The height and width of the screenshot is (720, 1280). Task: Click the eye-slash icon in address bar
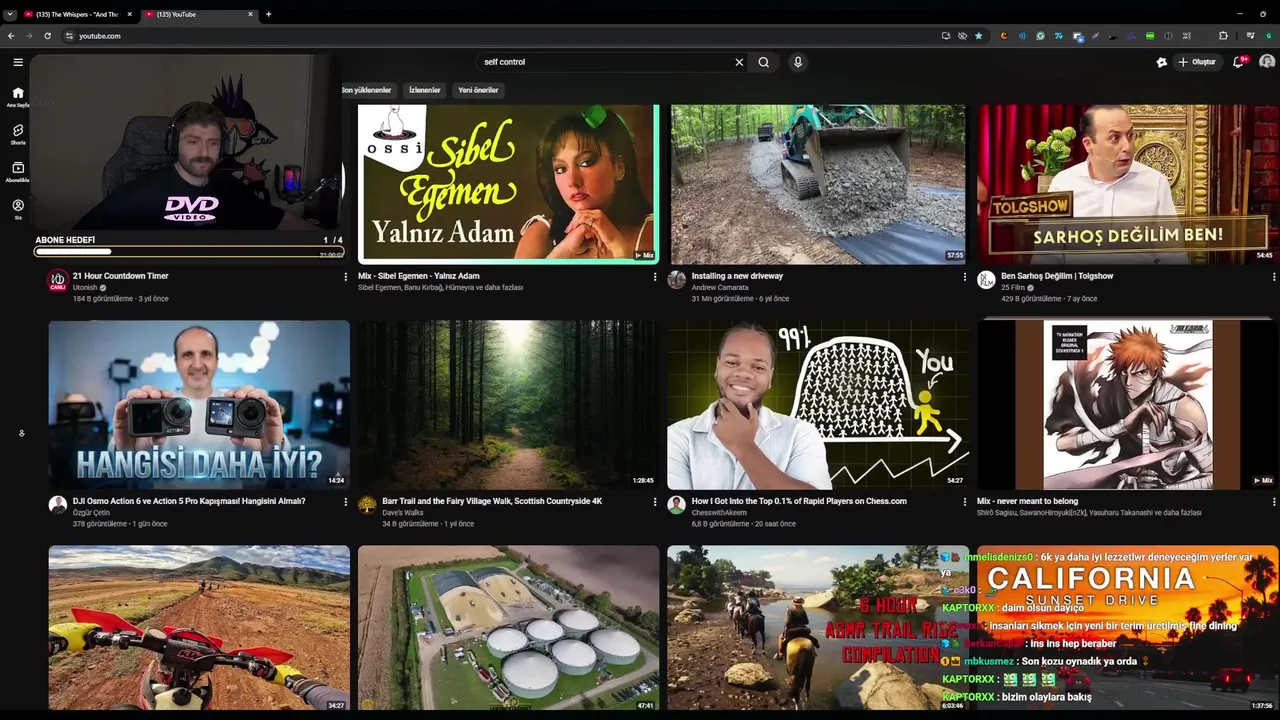click(x=962, y=36)
